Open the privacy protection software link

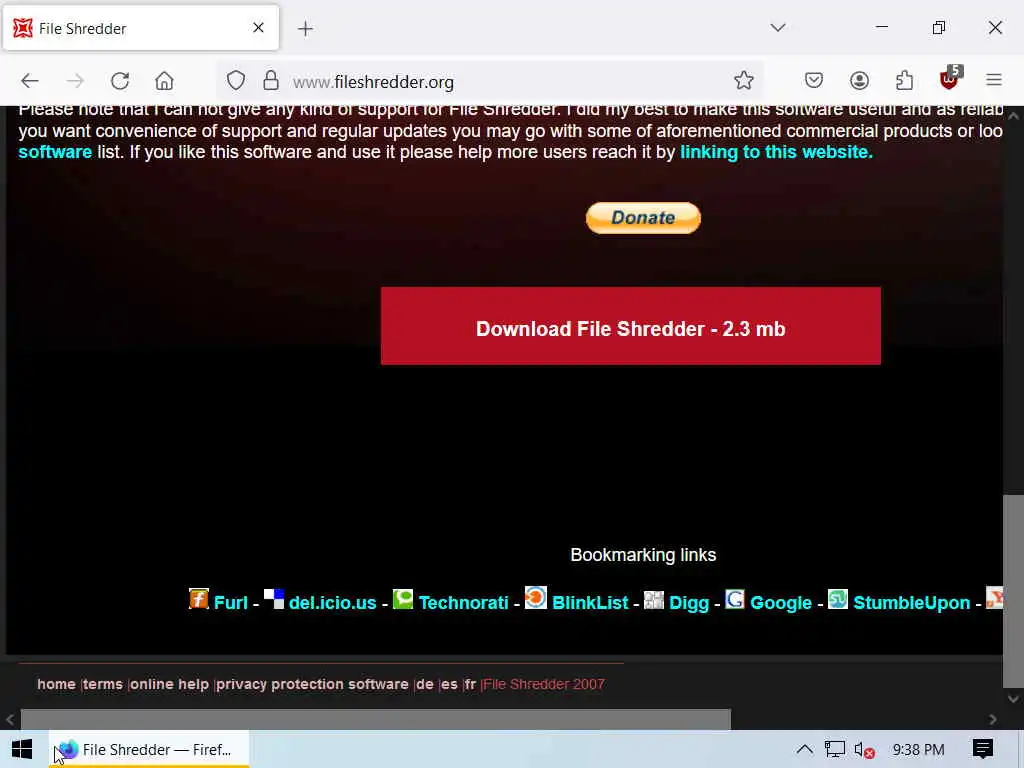point(312,684)
